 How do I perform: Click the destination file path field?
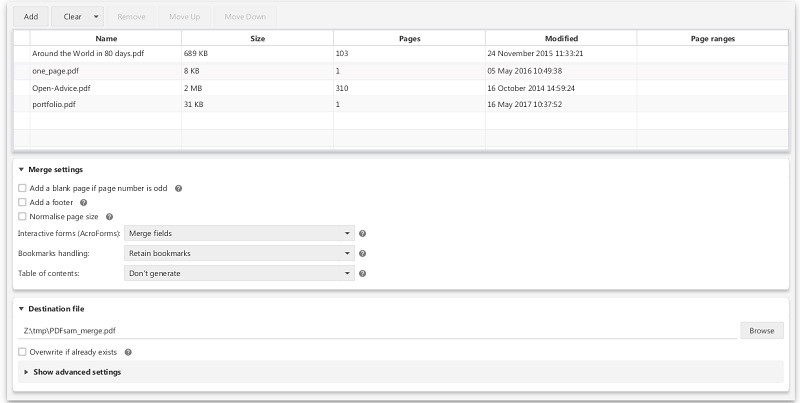coord(377,330)
